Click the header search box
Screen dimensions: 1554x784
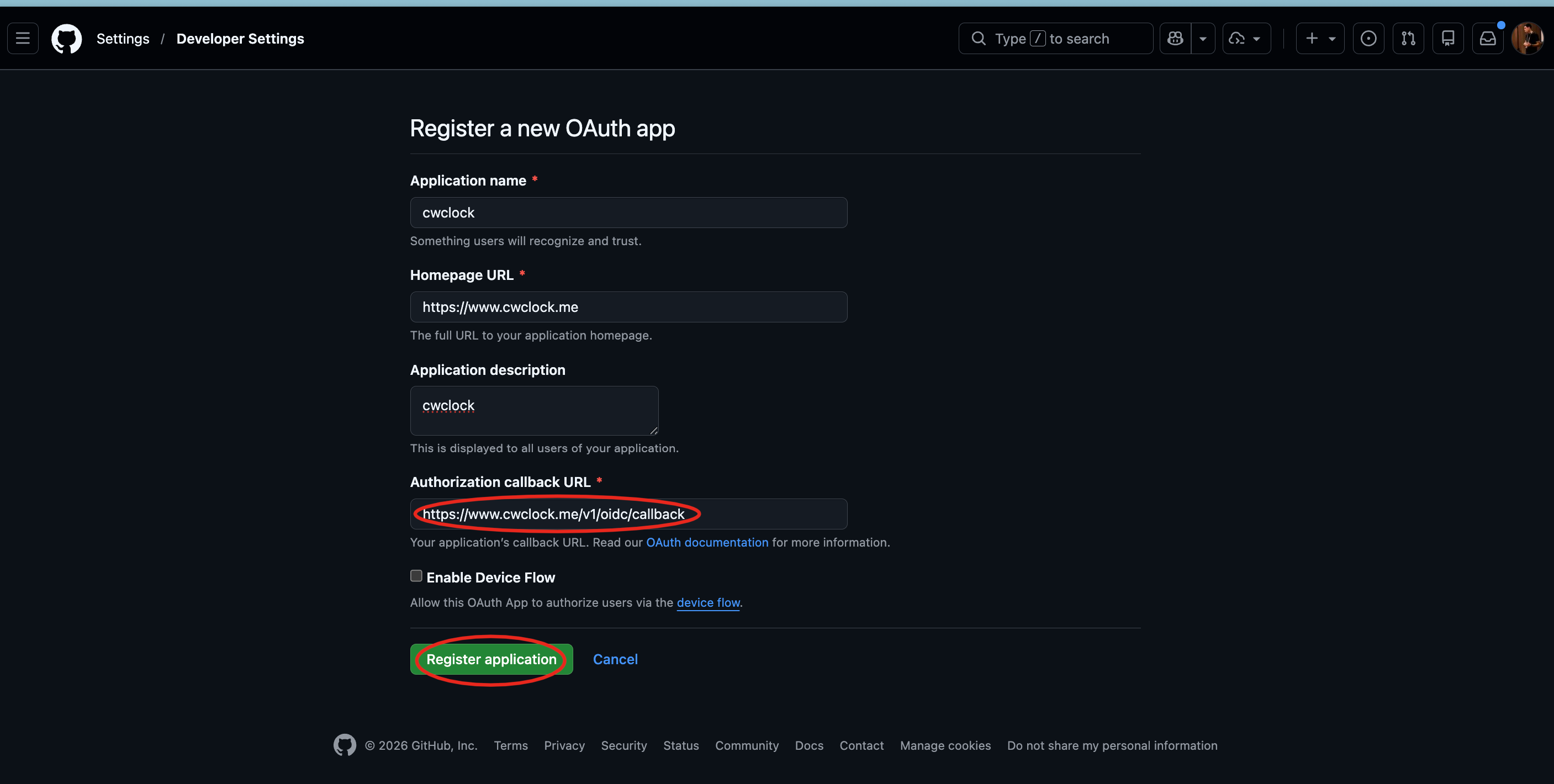(1056, 39)
